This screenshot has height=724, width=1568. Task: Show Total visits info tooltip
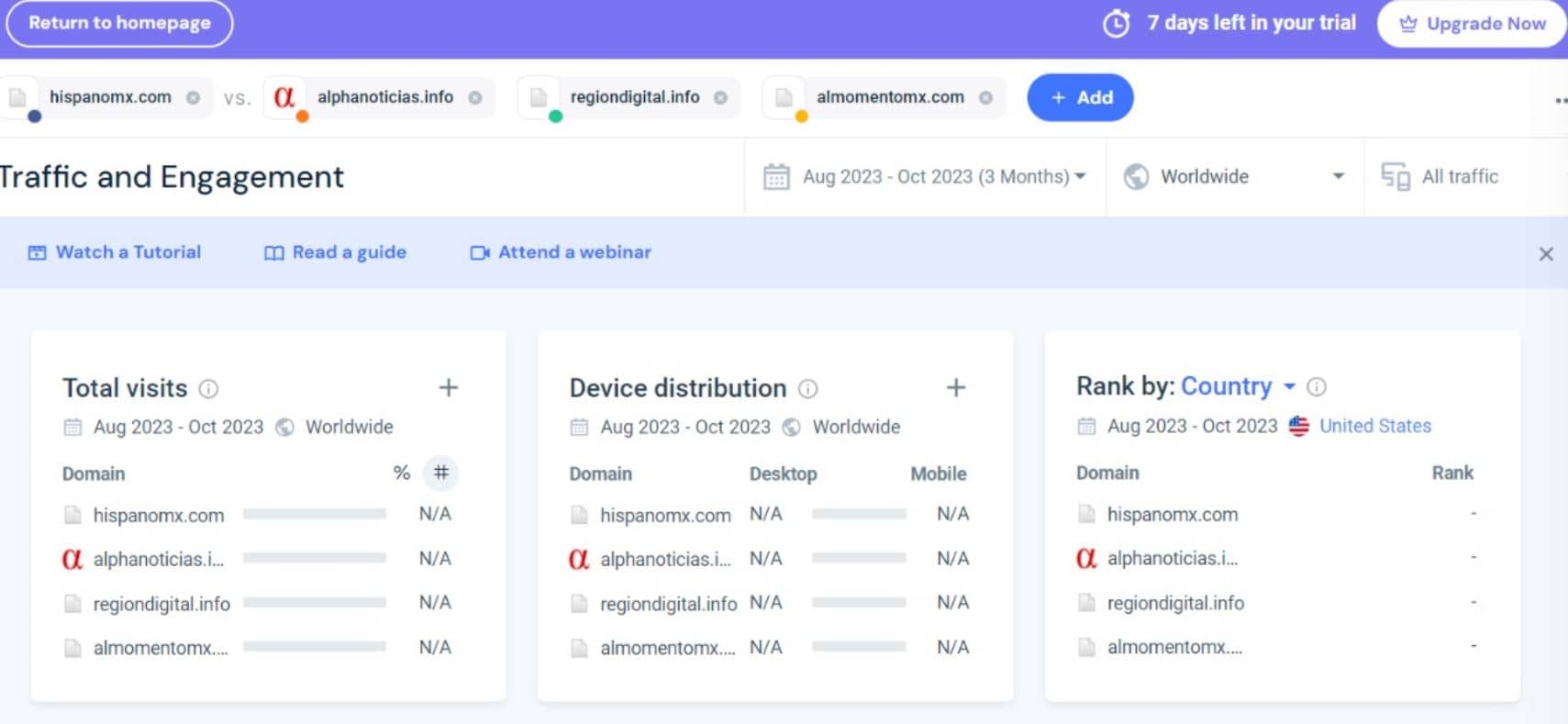209,389
